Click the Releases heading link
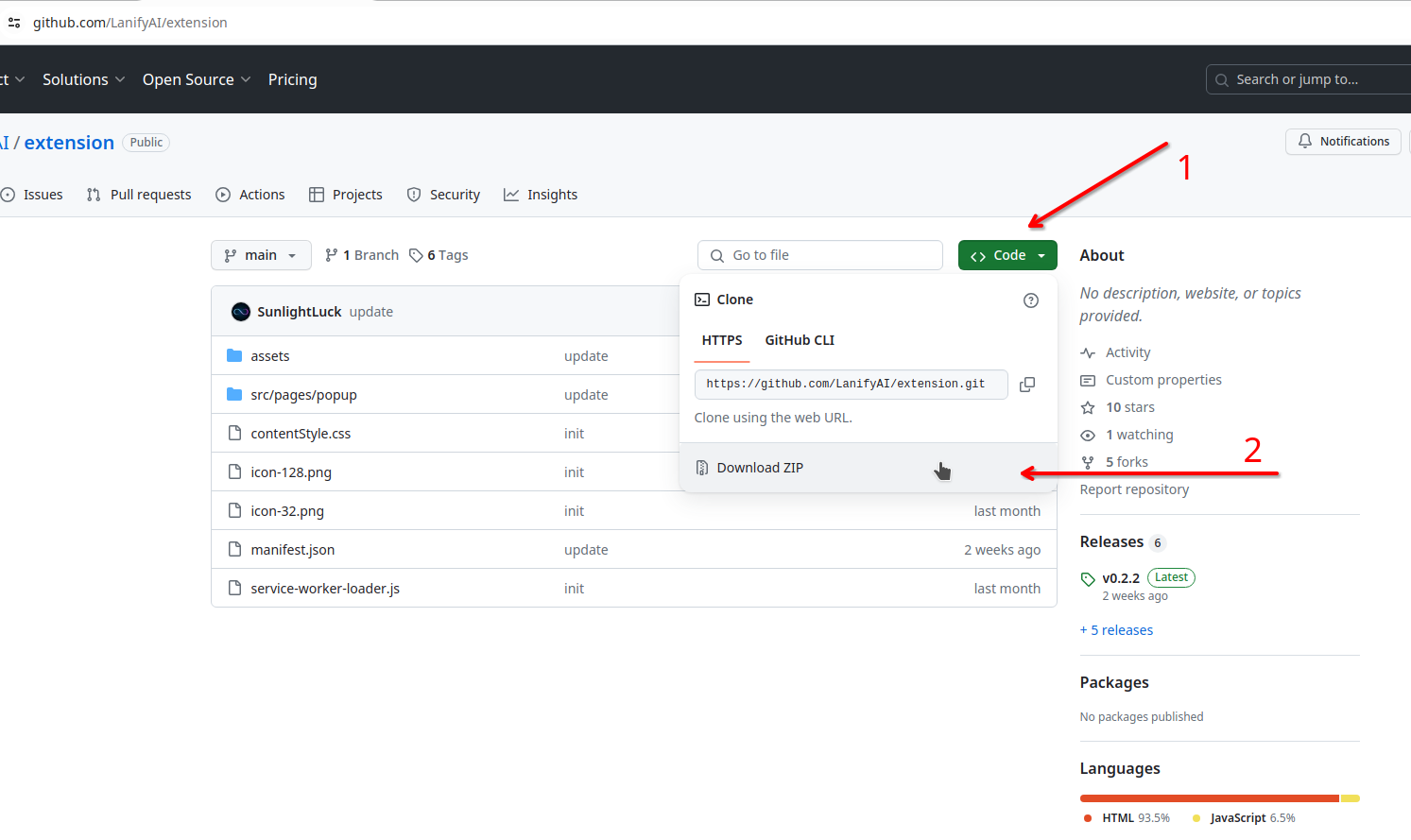The height and width of the screenshot is (840, 1411). click(x=1111, y=541)
